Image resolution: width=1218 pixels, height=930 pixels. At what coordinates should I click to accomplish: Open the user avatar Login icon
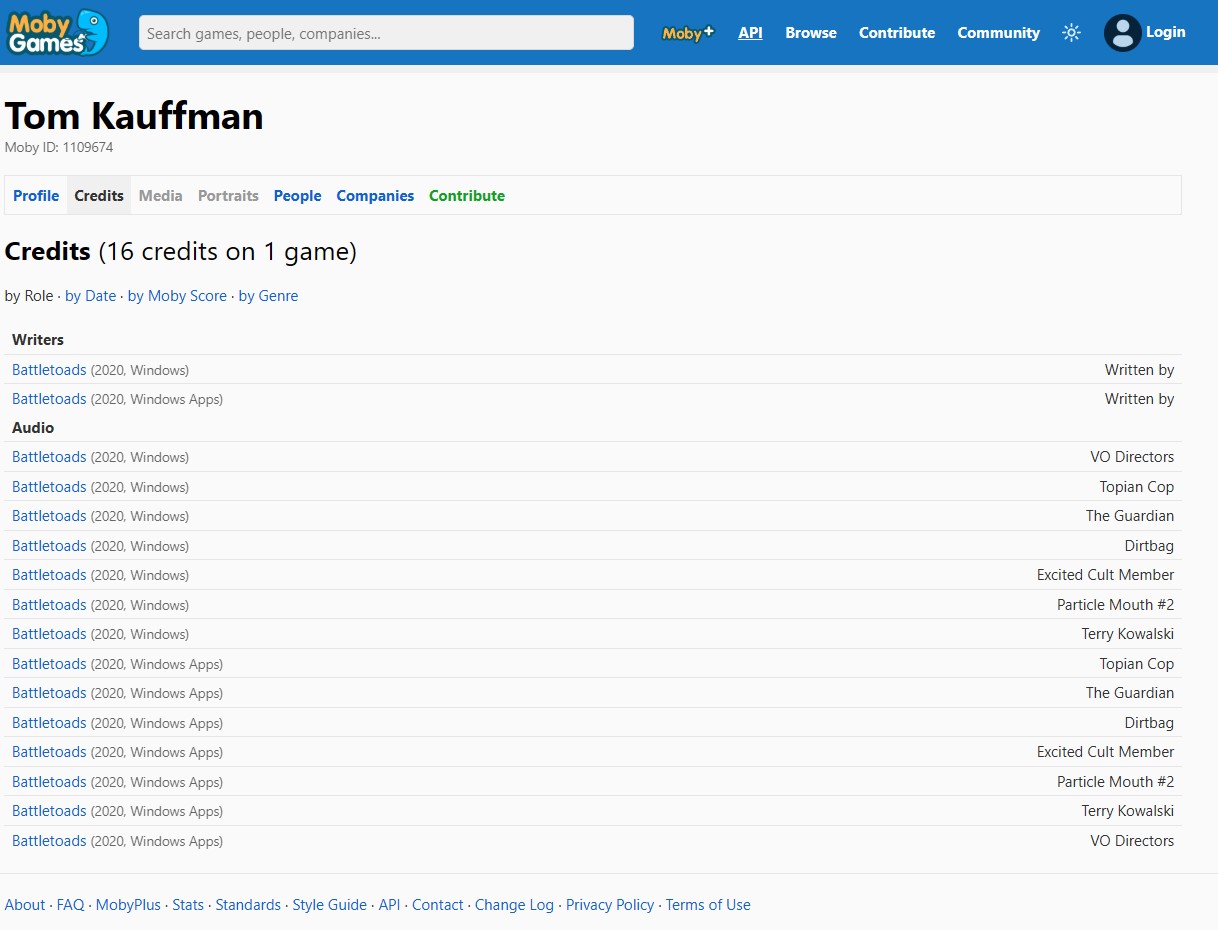(1122, 33)
